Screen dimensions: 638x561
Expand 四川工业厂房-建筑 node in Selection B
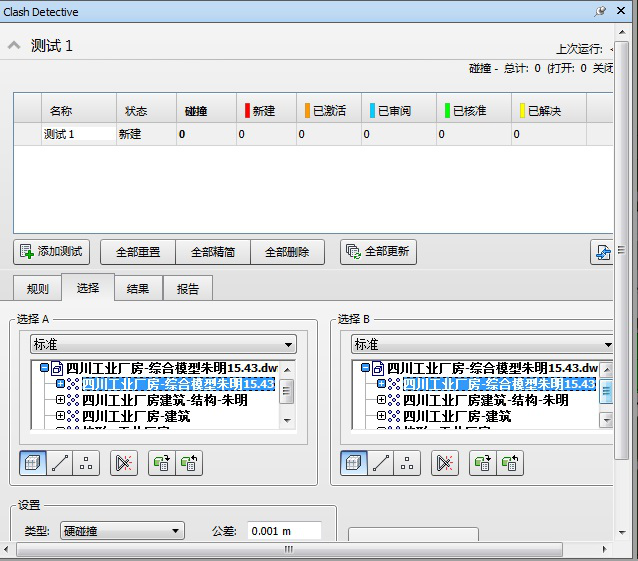[x=381, y=415]
